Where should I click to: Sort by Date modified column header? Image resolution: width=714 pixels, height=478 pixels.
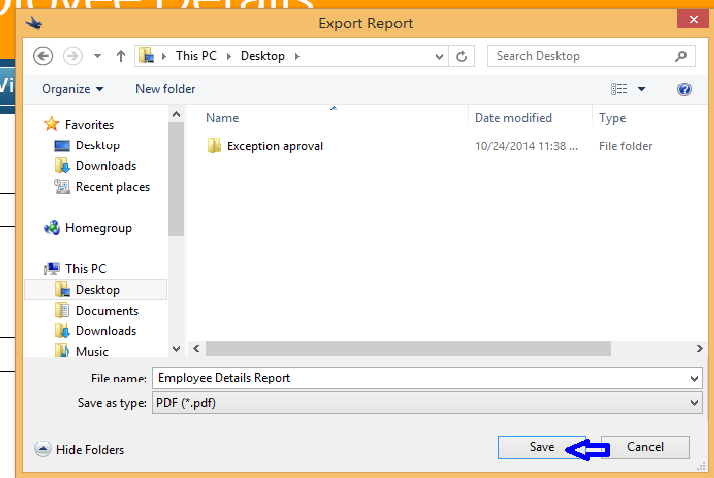pyautogui.click(x=513, y=118)
